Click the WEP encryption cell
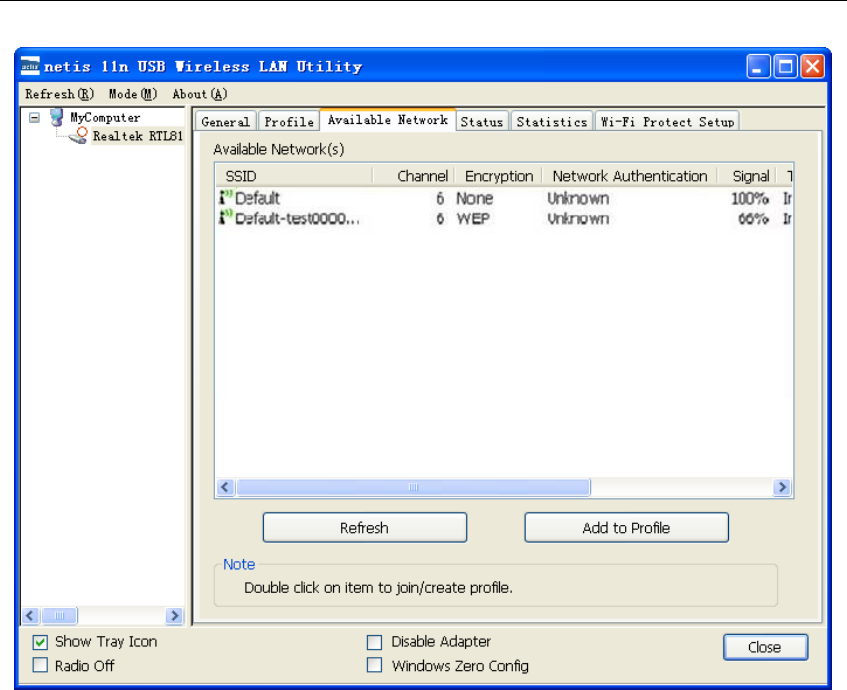The width and height of the screenshot is (847, 690). tap(473, 218)
